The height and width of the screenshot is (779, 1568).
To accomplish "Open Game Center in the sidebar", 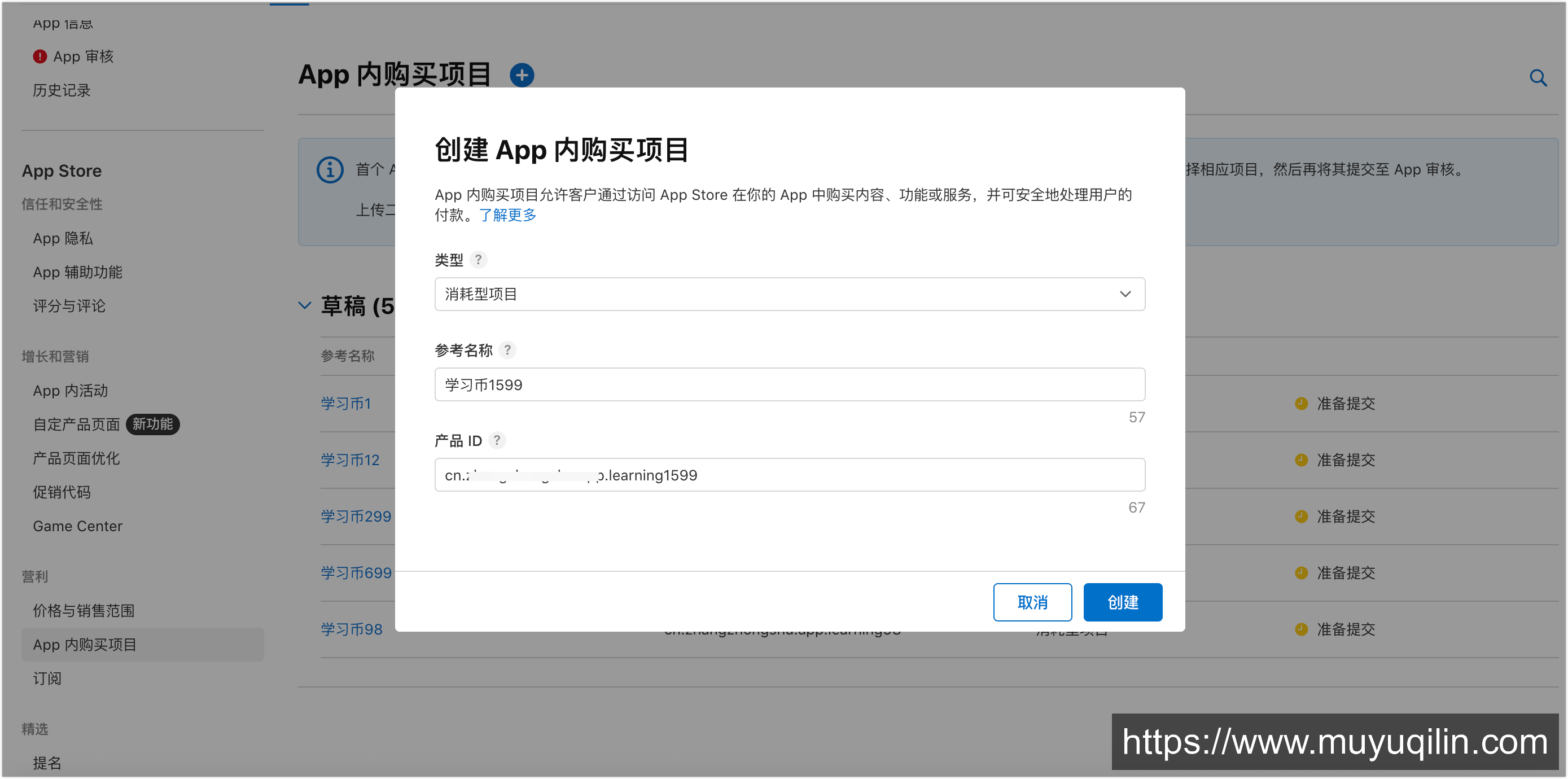I will 77,526.
